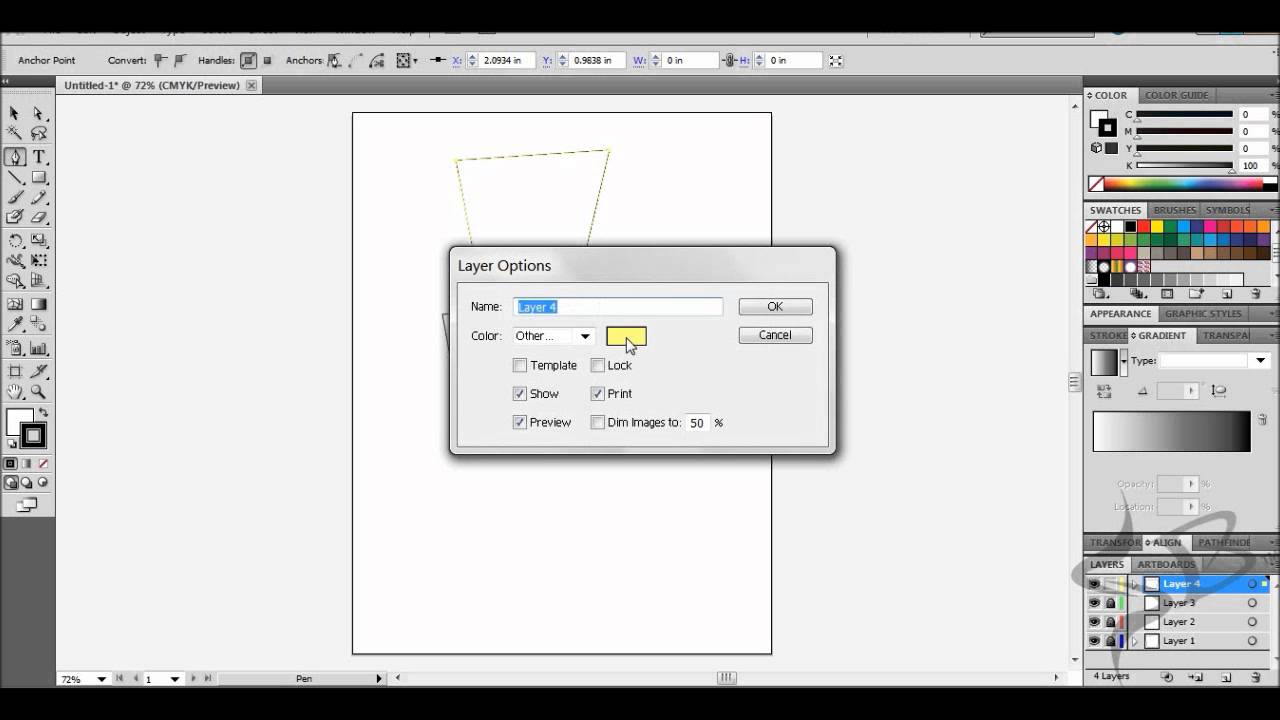The height and width of the screenshot is (720, 1280).
Task: Switch to the Artboards tab
Action: (x=1166, y=564)
